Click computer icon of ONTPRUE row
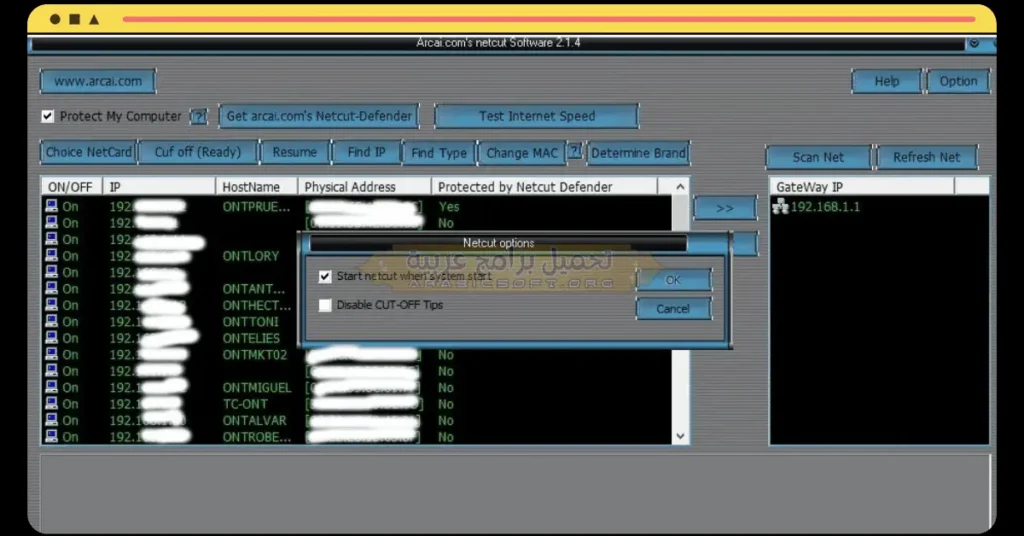The width and height of the screenshot is (1024, 536). [x=52, y=206]
